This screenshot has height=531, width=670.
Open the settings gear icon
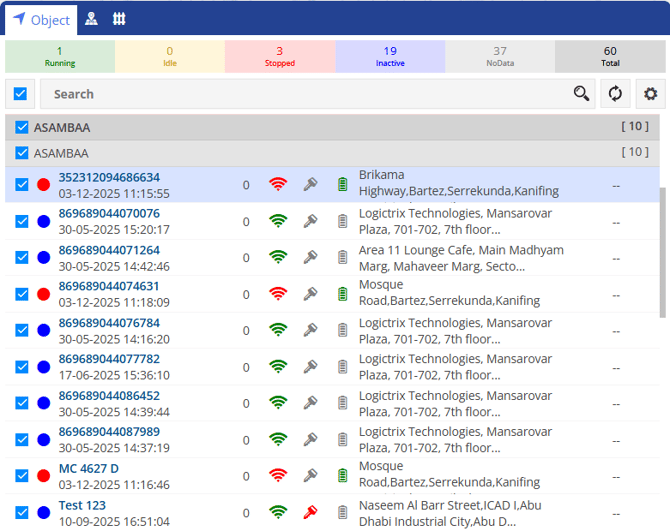[651, 94]
